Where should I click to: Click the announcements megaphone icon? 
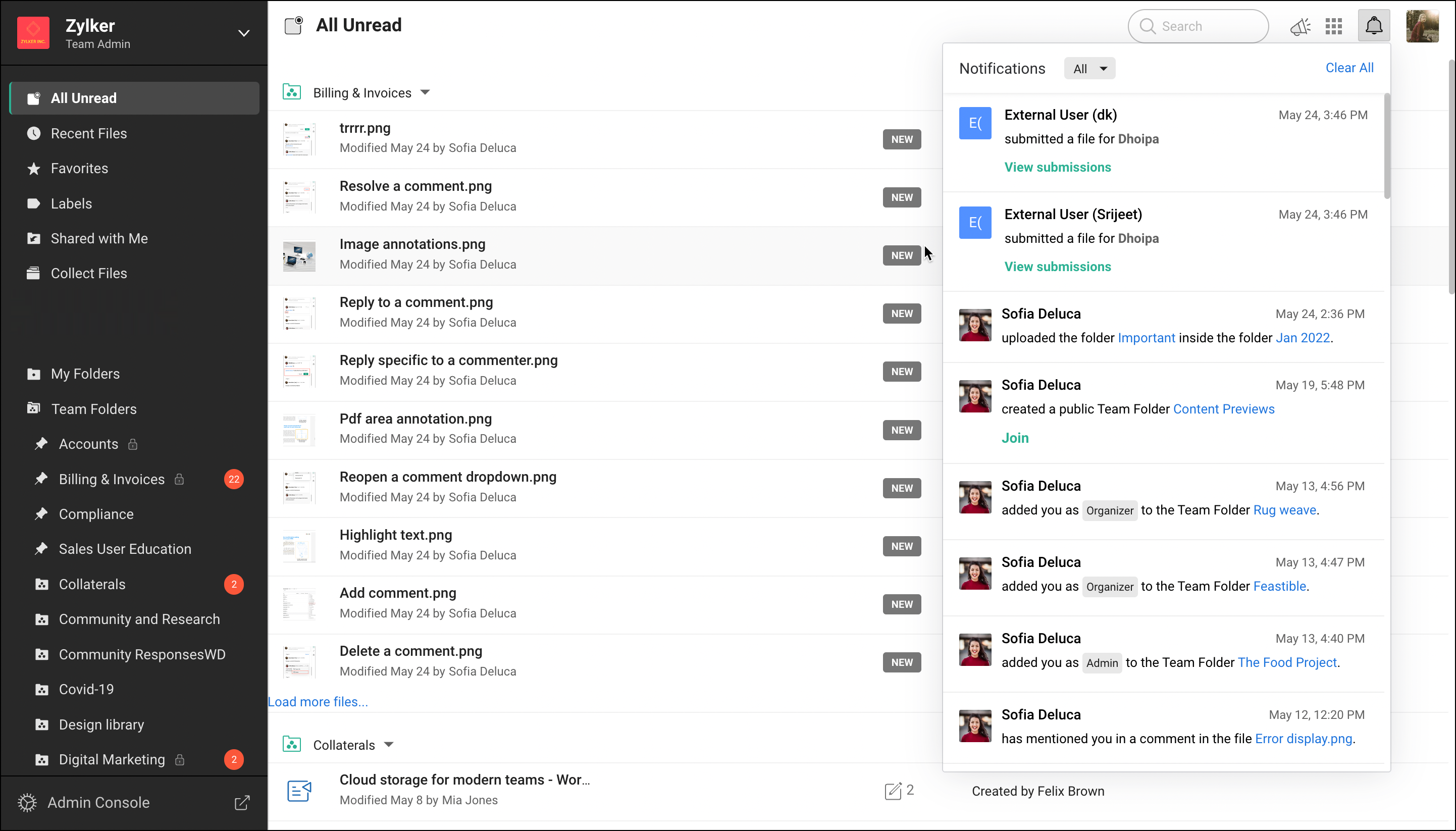(x=1299, y=26)
